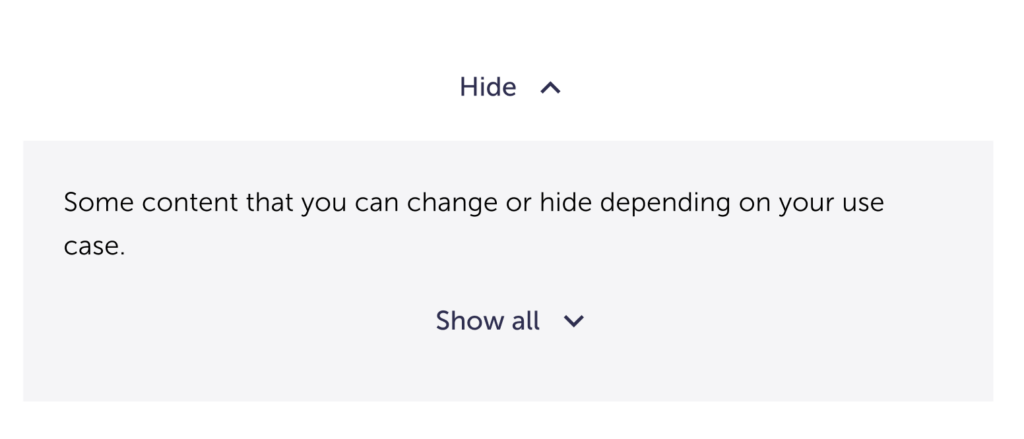The image size is (1024, 439).
Task: Collapse the content using the Hide toggle
Action: pos(488,88)
